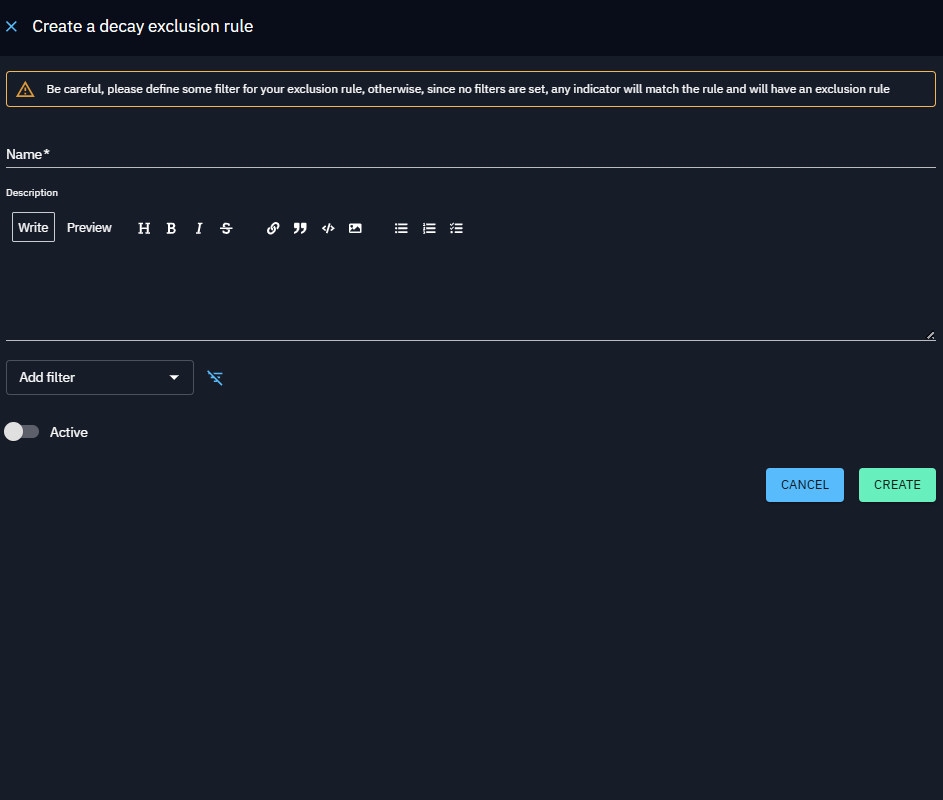
Task: Insert code formatting
Action: coord(327,228)
